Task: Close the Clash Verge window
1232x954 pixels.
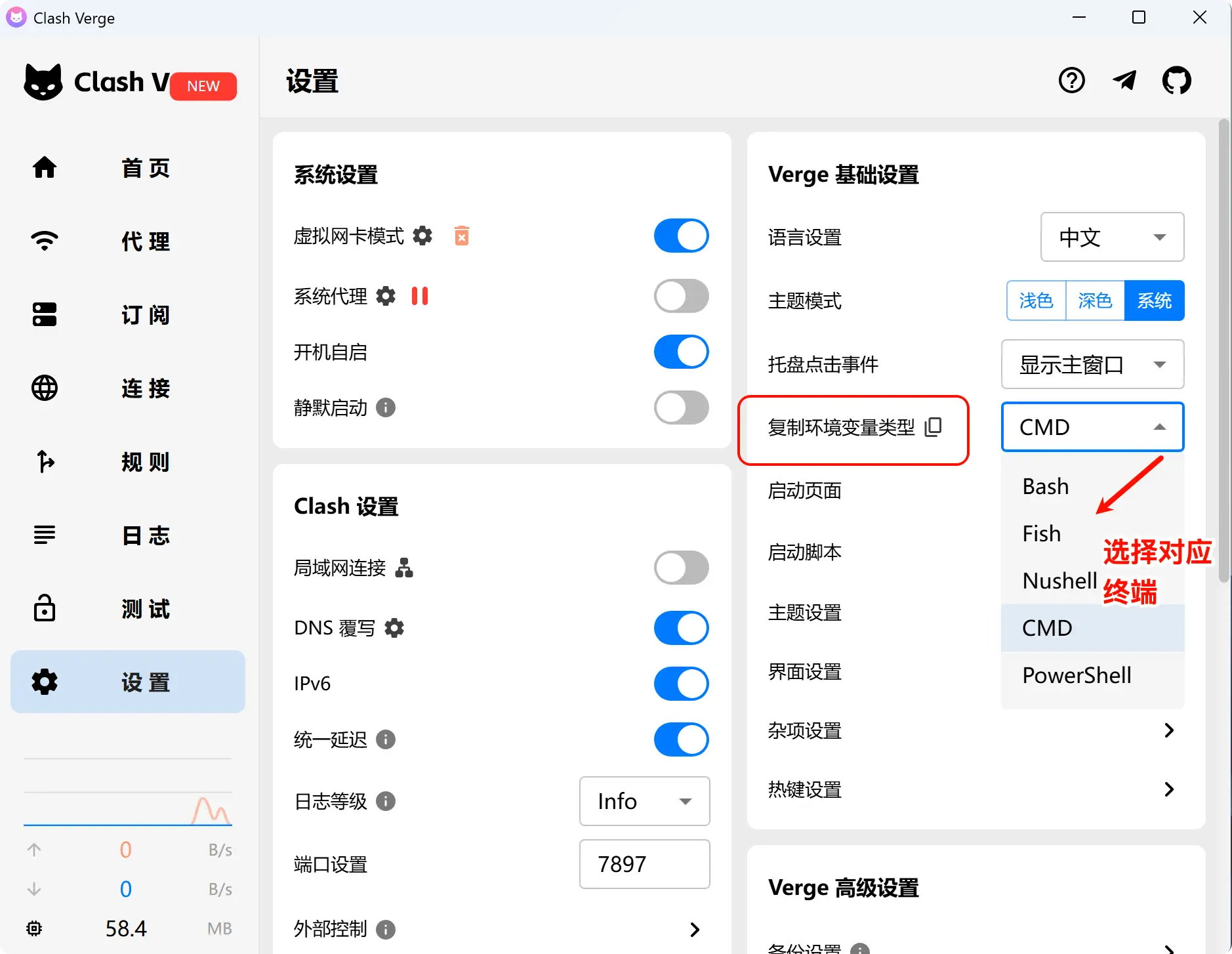Action: tap(1200, 18)
